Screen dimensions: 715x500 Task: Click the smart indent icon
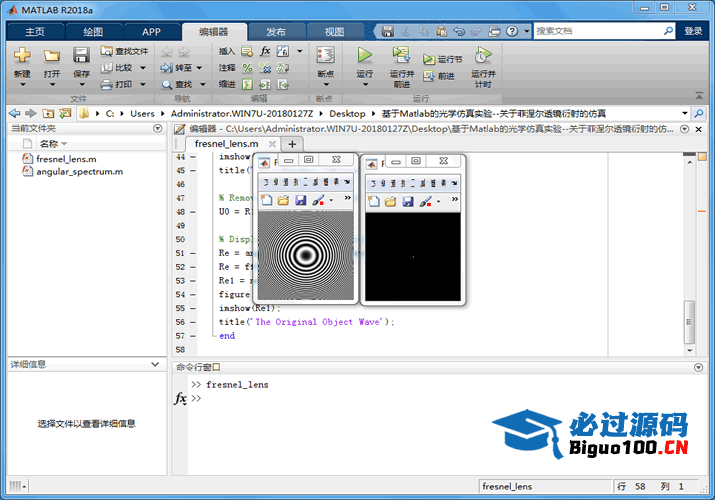[247, 84]
